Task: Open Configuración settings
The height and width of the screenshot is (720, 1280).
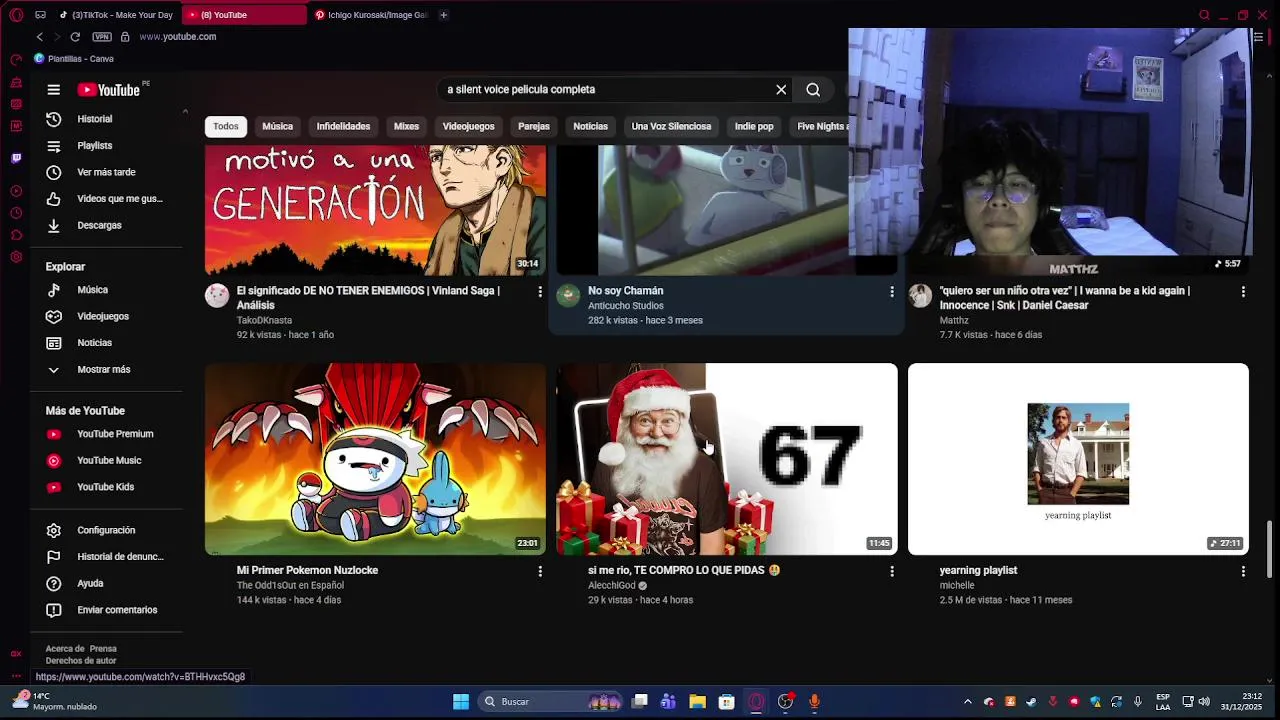Action: coord(107,530)
